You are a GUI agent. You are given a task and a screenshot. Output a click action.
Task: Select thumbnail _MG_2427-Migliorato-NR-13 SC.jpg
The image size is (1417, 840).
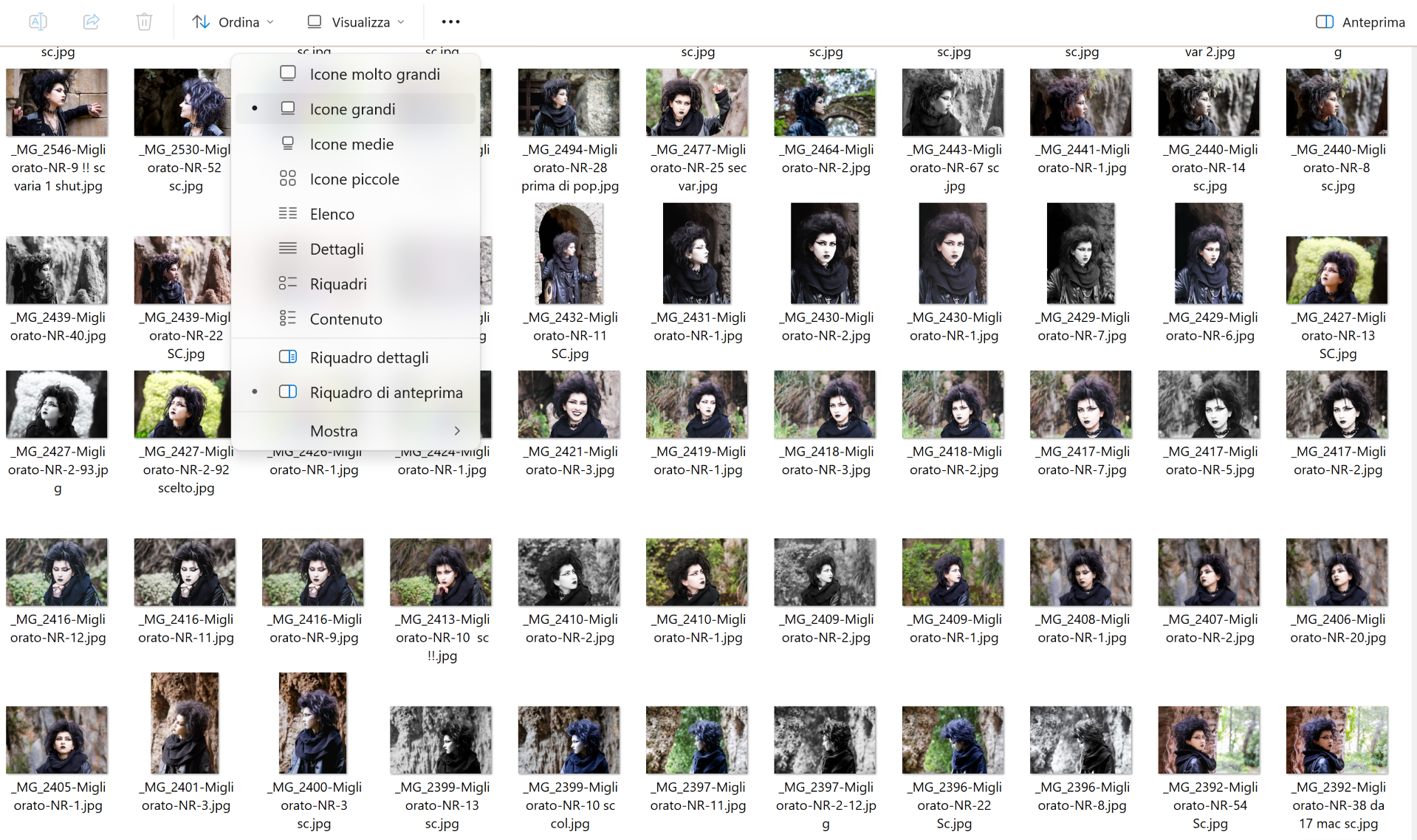coord(1337,270)
